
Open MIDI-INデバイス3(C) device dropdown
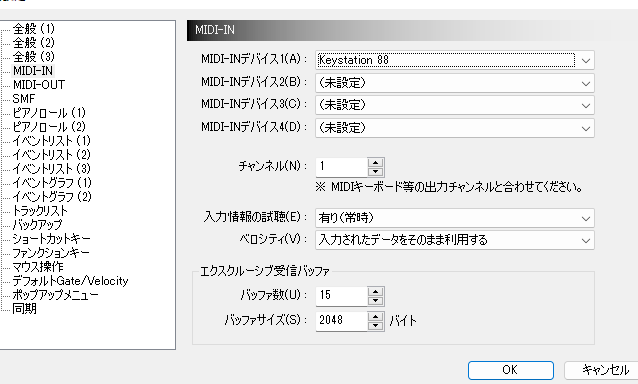click(x=454, y=105)
